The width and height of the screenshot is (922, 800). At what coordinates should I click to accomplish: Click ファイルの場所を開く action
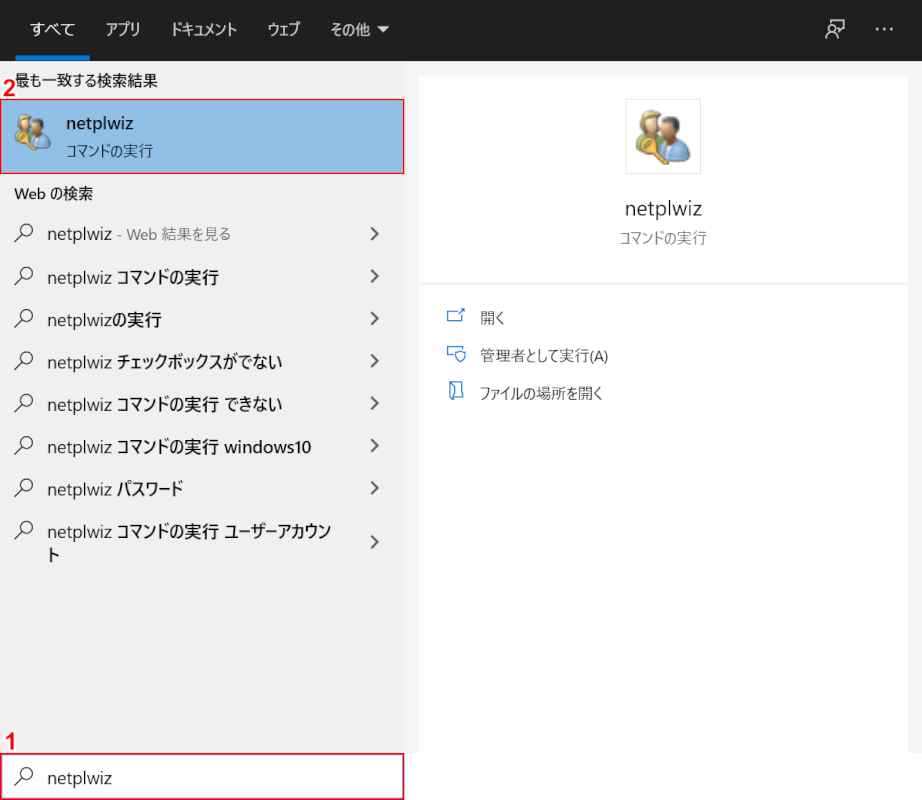tap(541, 393)
